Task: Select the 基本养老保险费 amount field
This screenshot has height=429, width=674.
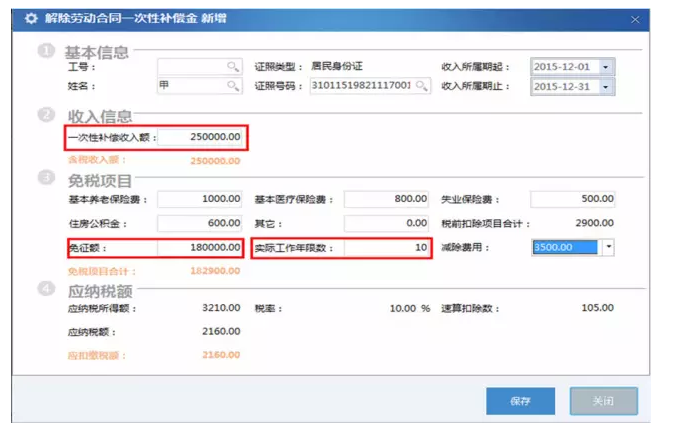Action: pos(200,199)
